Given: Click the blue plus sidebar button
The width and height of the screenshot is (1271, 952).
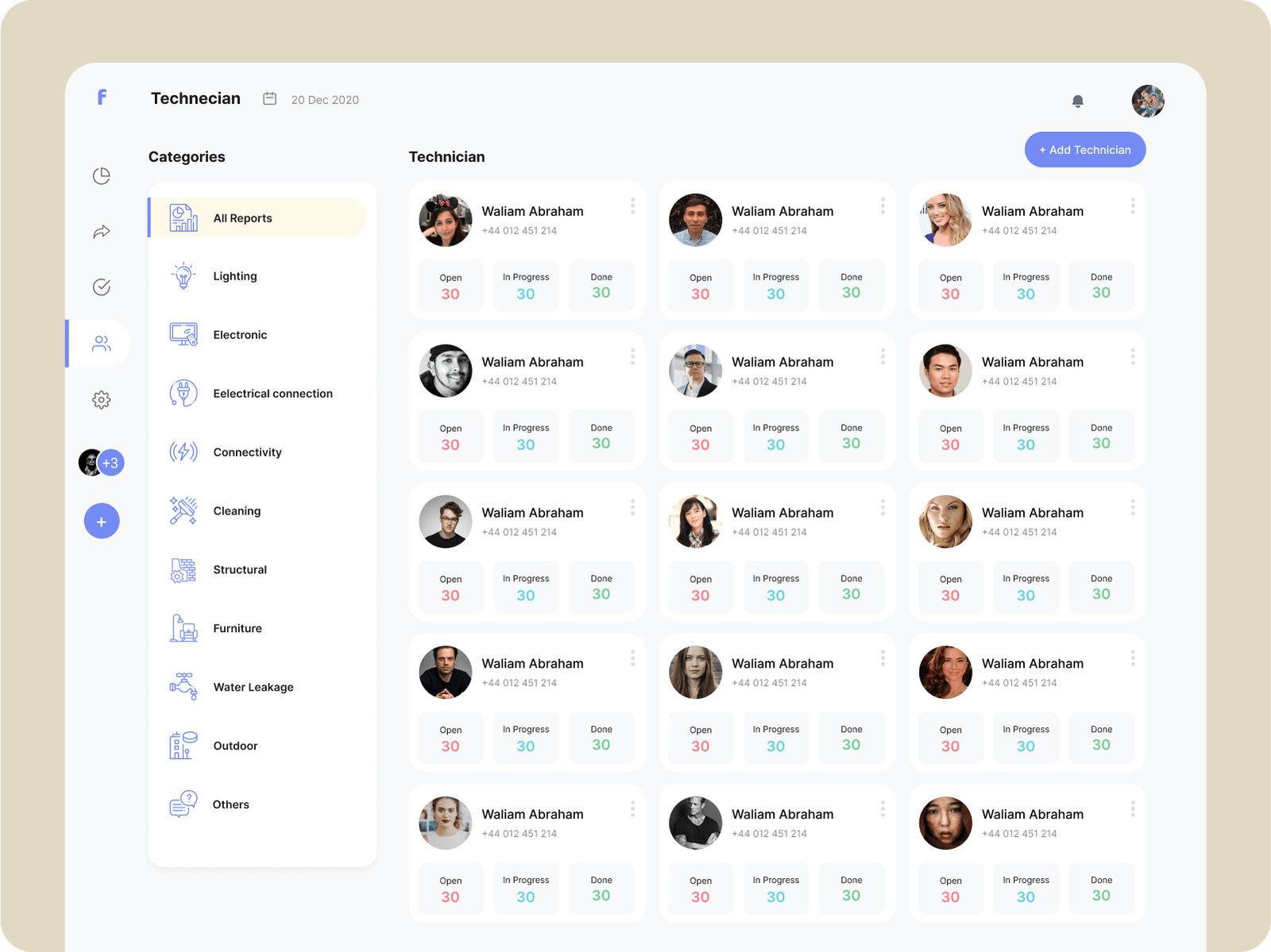Looking at the screenshot, I should pos(102,522).
